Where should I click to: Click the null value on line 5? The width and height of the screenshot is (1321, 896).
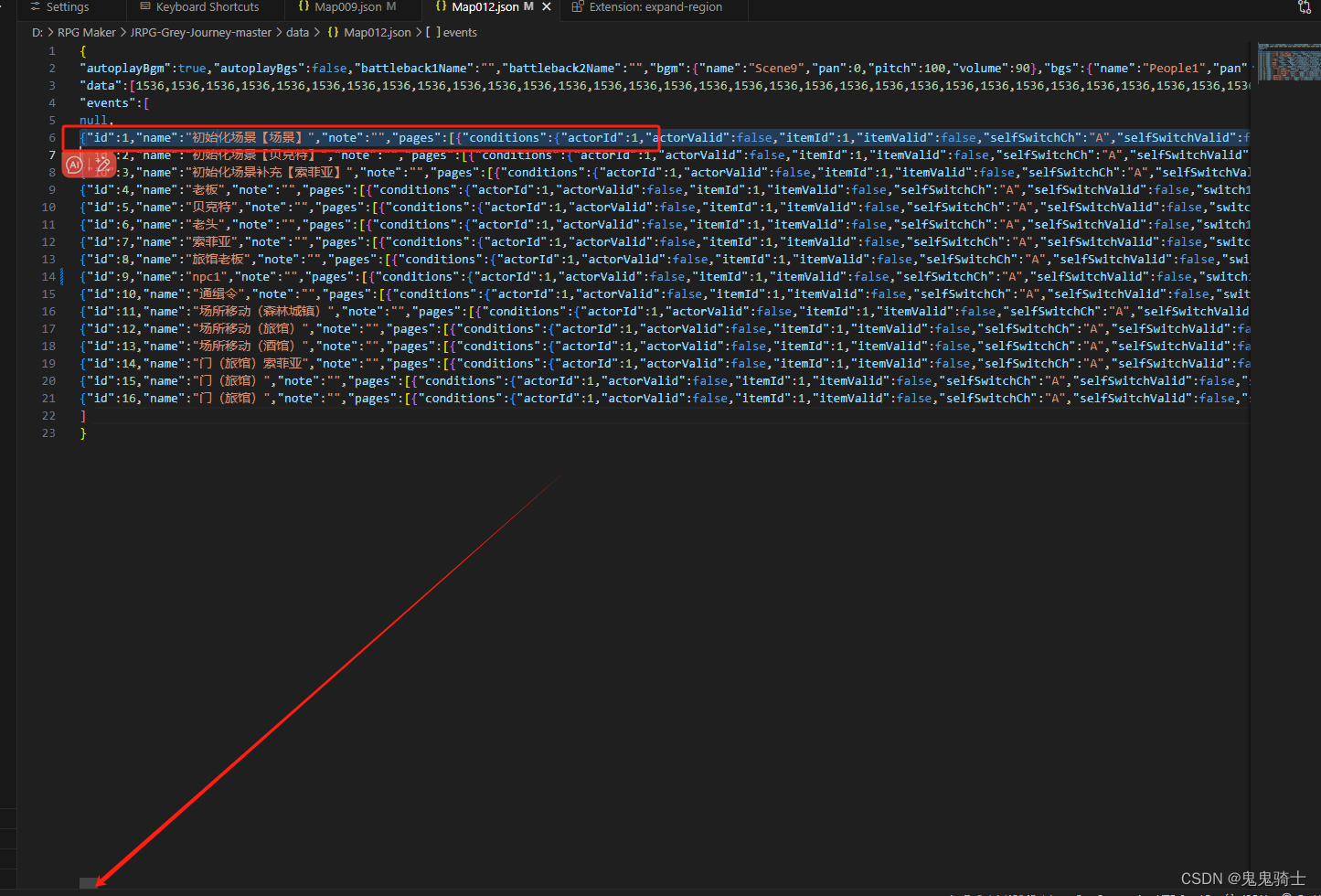coord(93,121)
